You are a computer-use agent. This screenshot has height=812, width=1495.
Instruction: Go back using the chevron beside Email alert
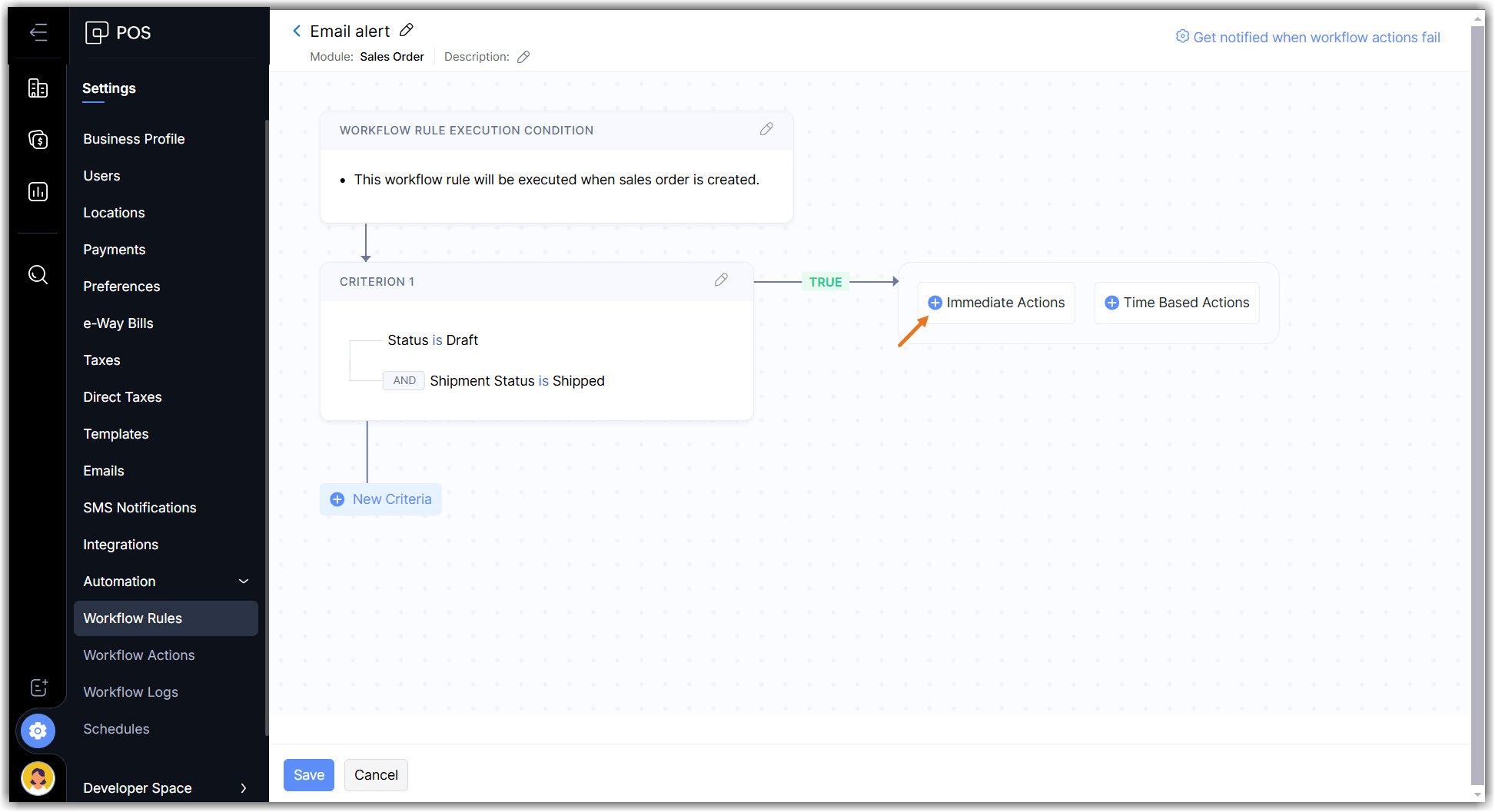pos(297,31)
